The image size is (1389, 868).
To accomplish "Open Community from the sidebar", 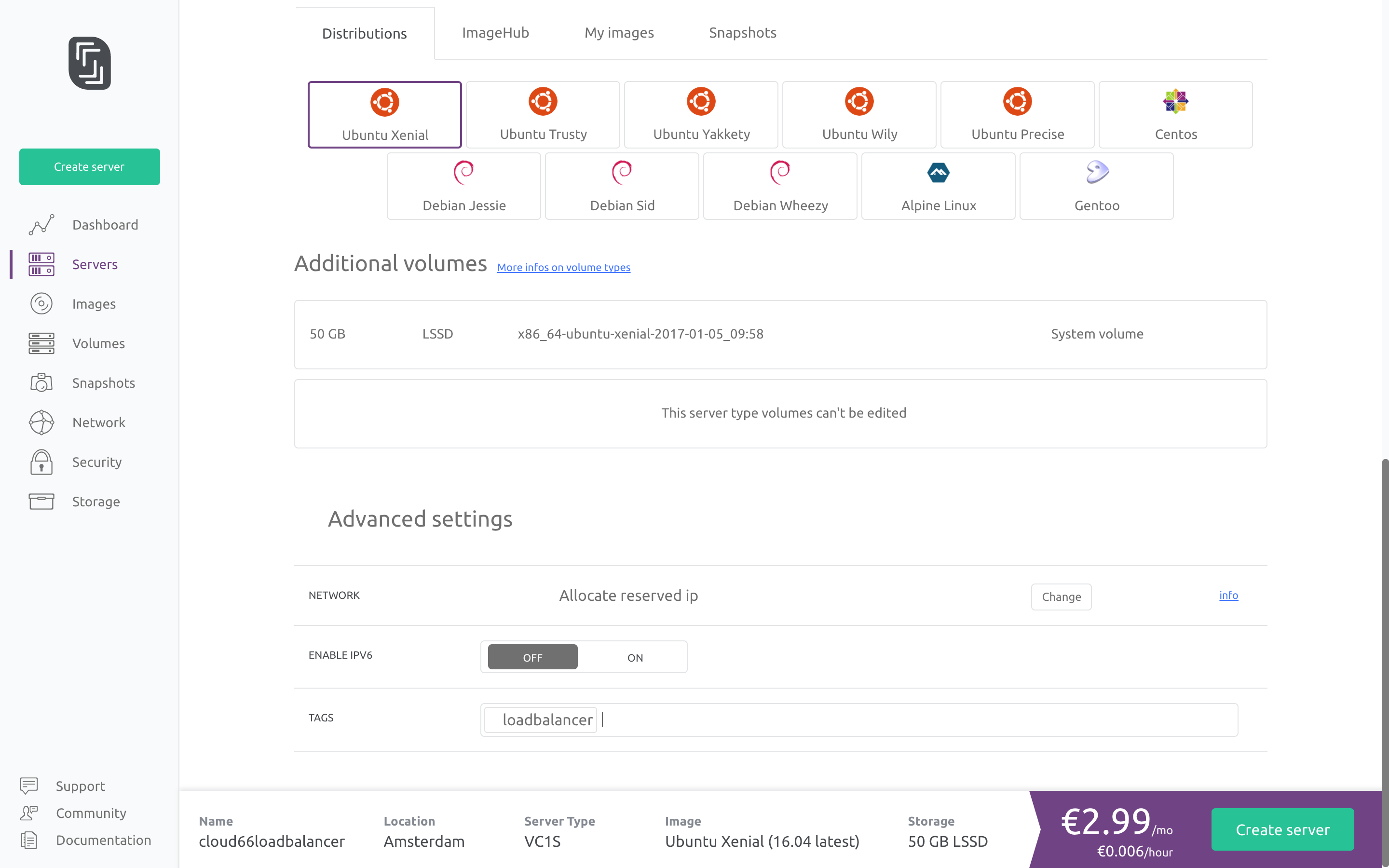I will (x=91, y=813).
